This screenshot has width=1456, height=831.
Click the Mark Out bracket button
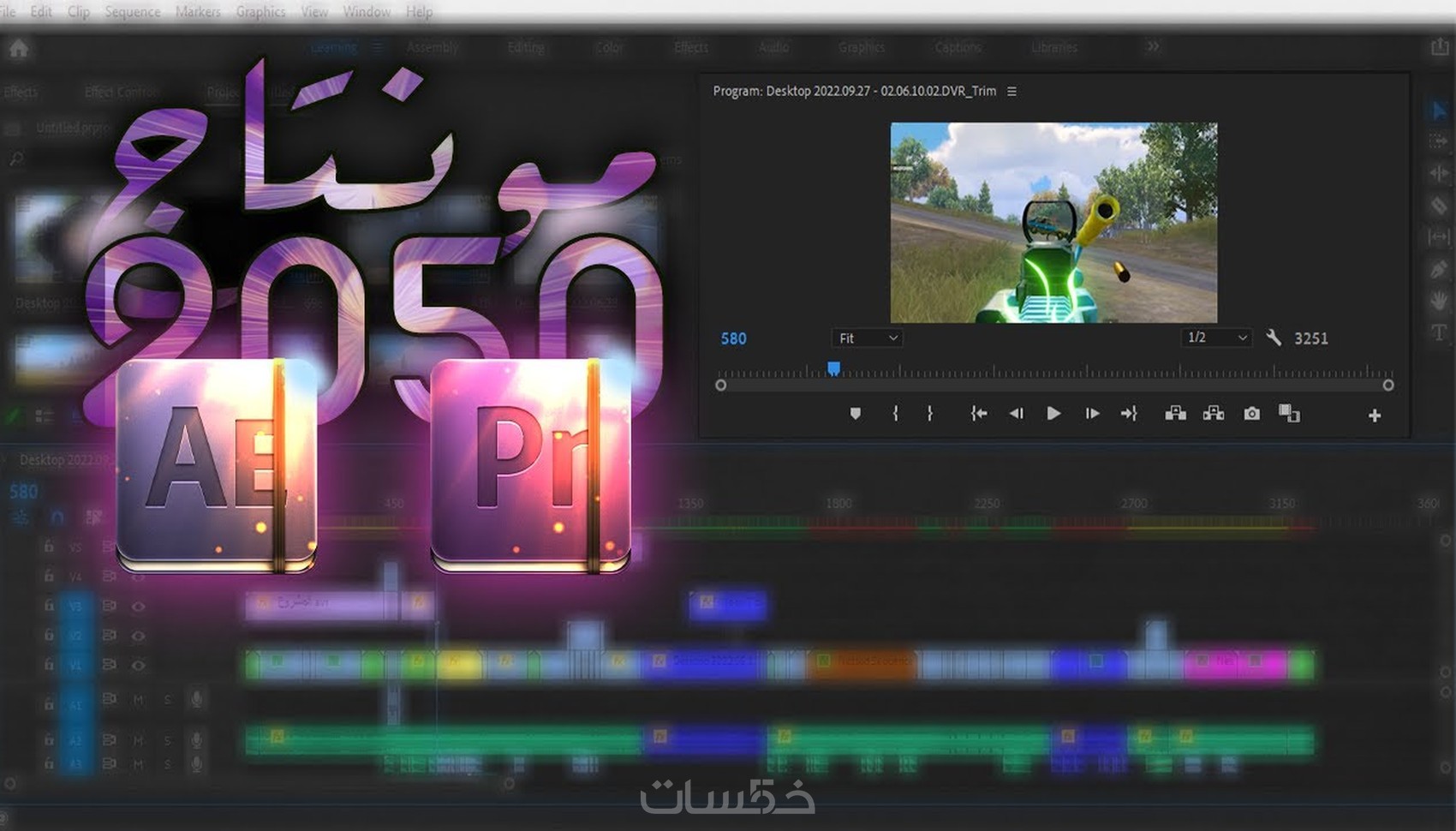(930, 414)
